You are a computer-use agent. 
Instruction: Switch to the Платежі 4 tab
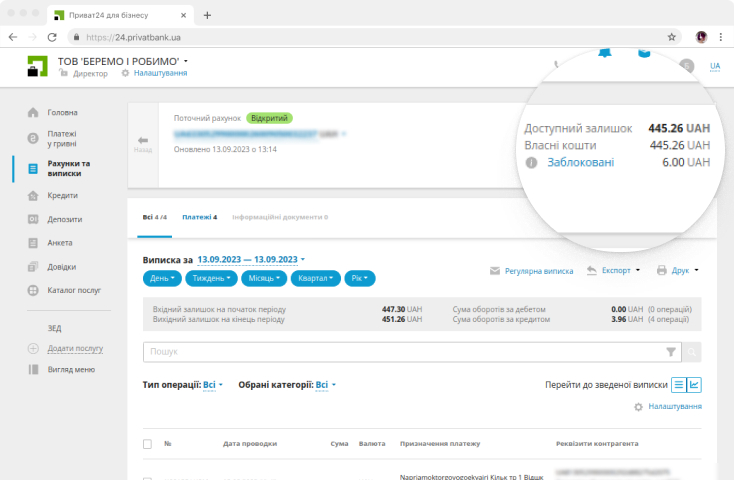pyautogui.click(x=199, y=216)
